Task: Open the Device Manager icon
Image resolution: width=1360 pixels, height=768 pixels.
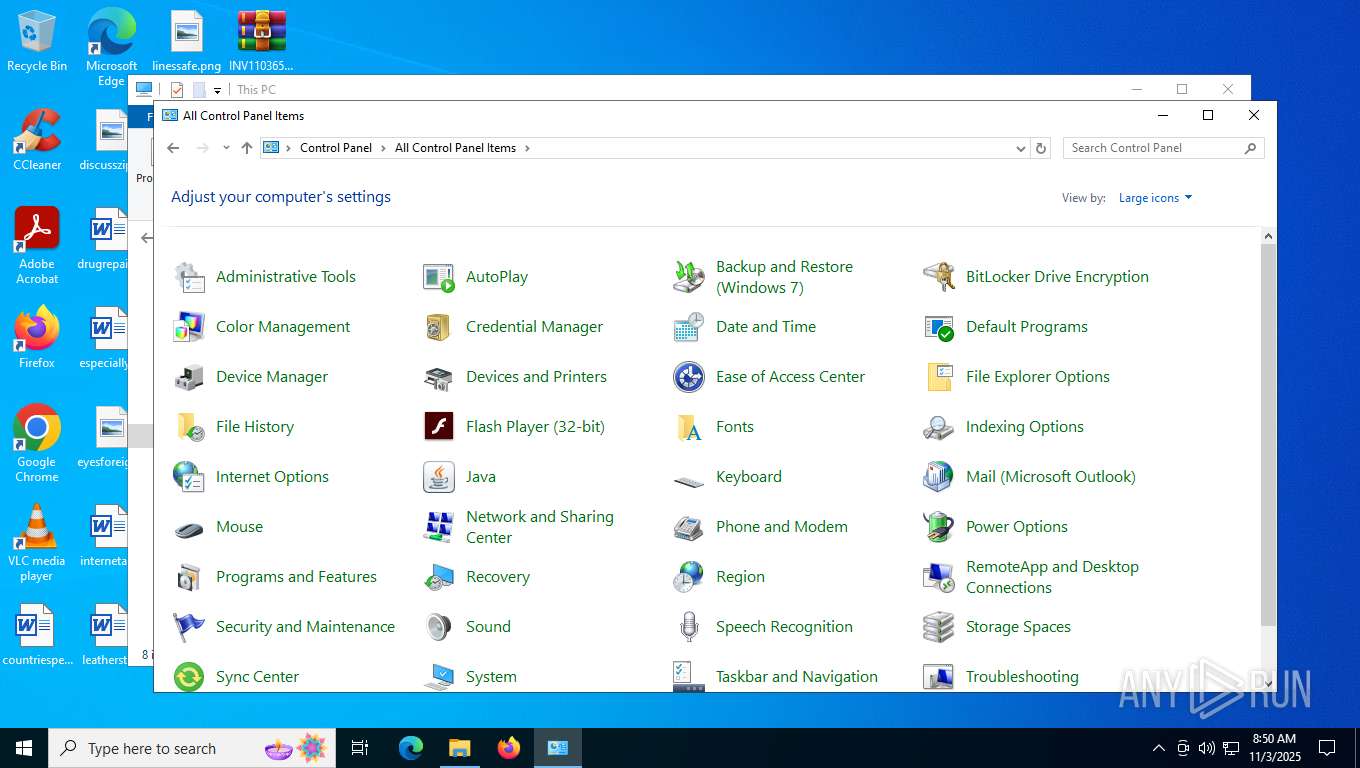Action: [189, 377]
